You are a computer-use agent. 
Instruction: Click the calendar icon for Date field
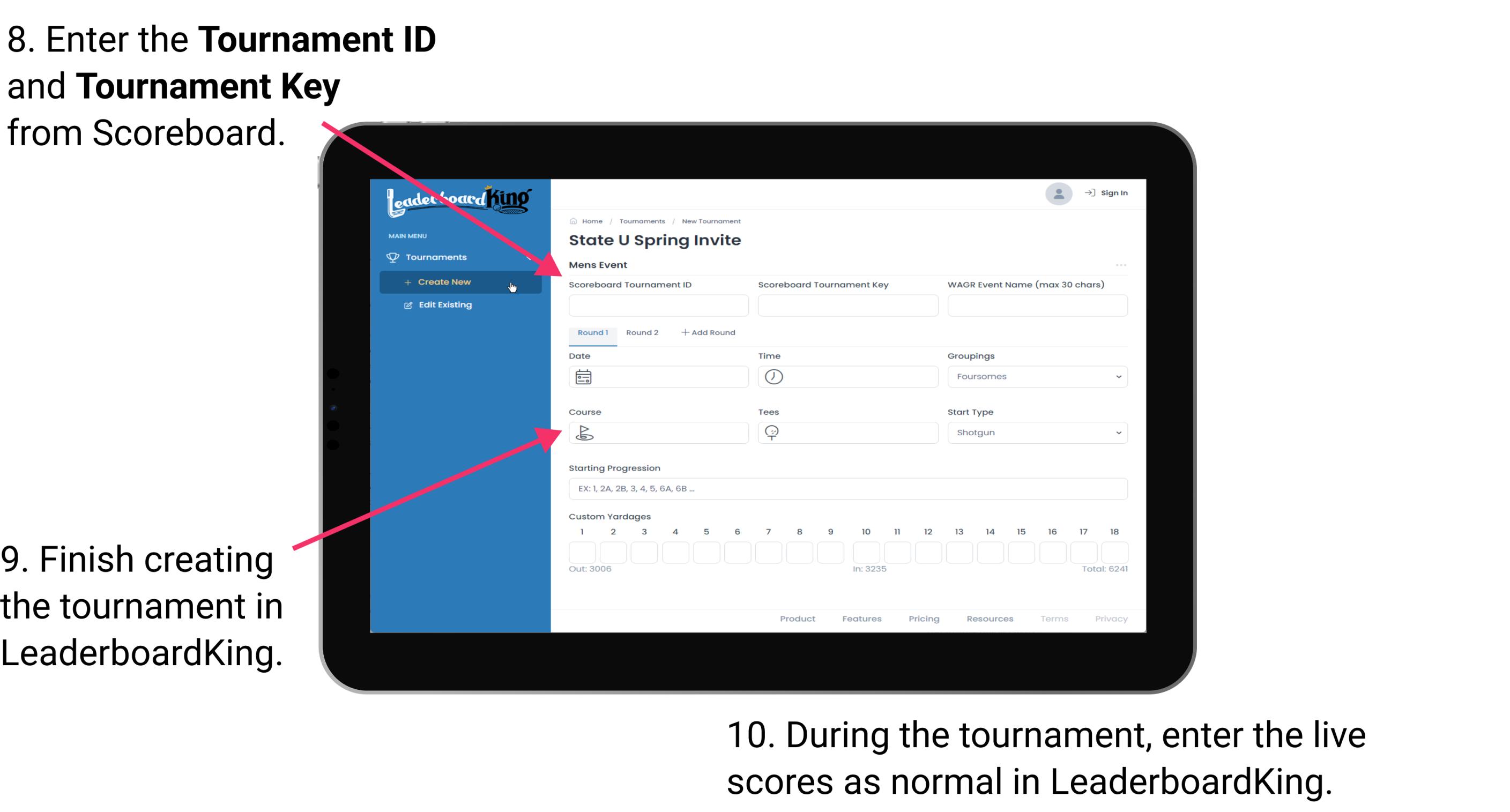point(585,376)
